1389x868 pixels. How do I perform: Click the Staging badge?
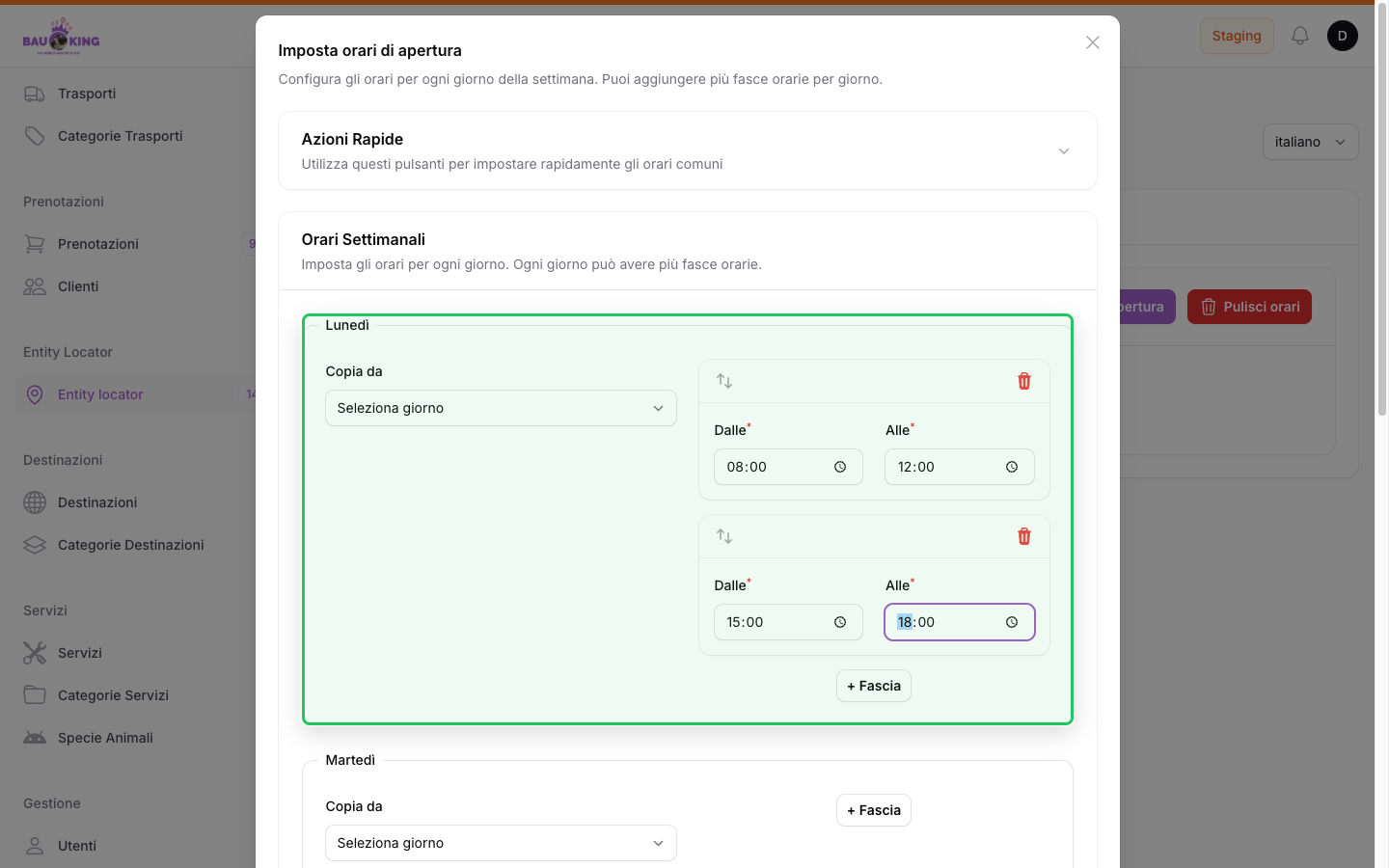tap(1237, 36)
